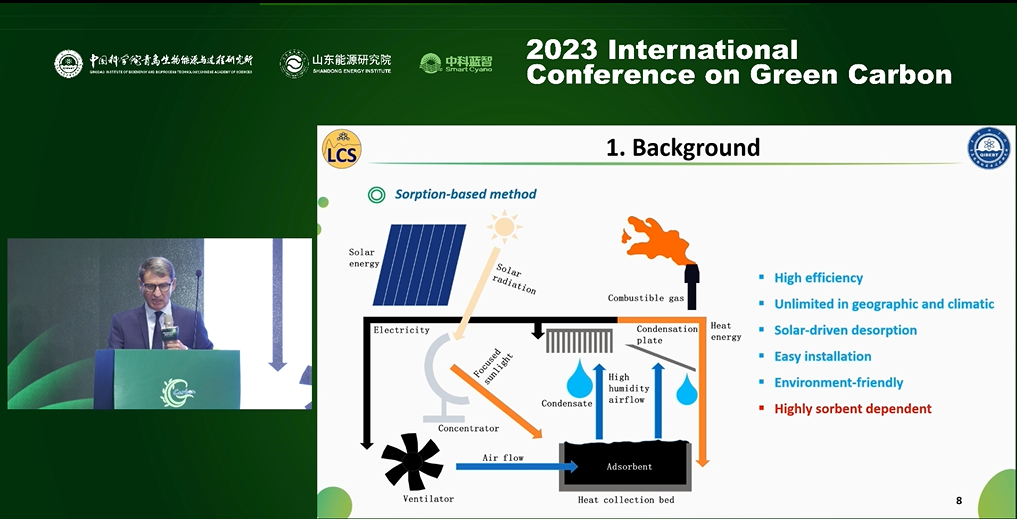Click the blue Air flow arrow
Viewport: 1017px width, 519px height.
tap(516, 466)
